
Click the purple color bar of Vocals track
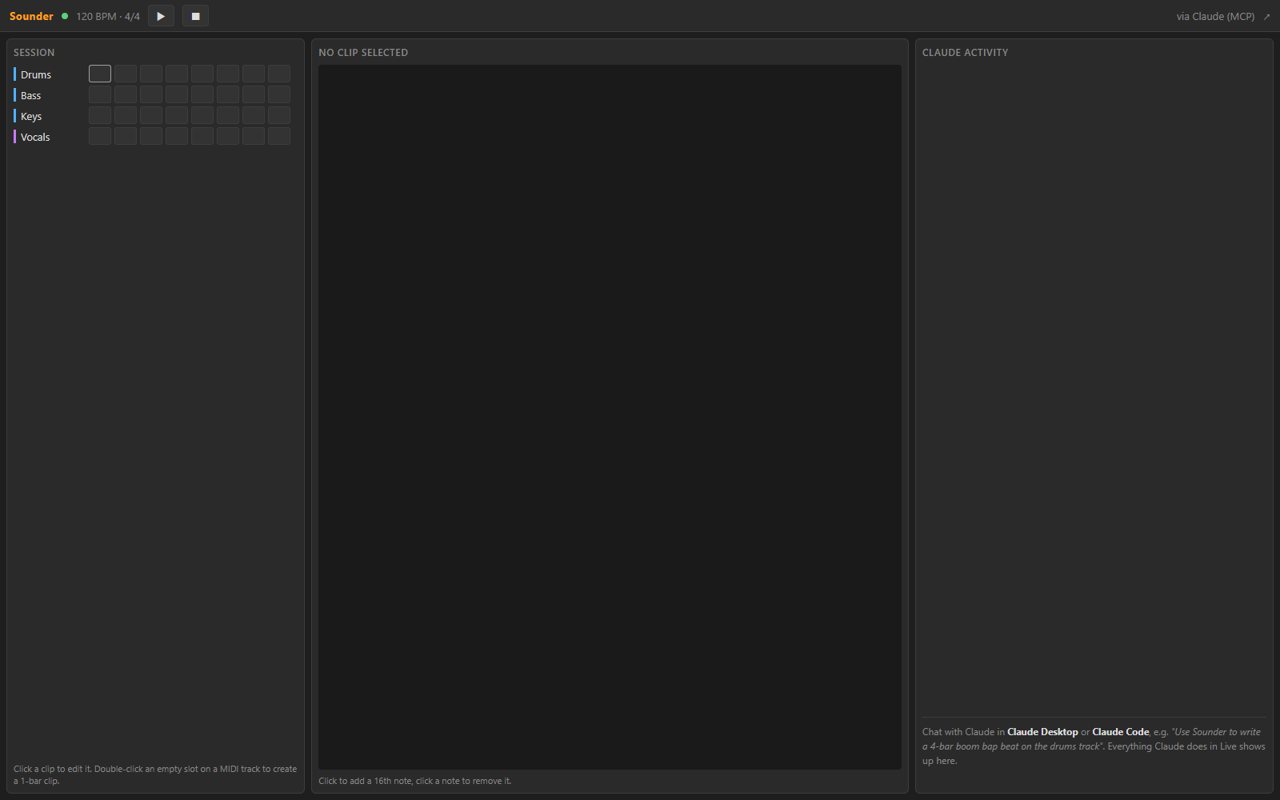tap(15, 137)
